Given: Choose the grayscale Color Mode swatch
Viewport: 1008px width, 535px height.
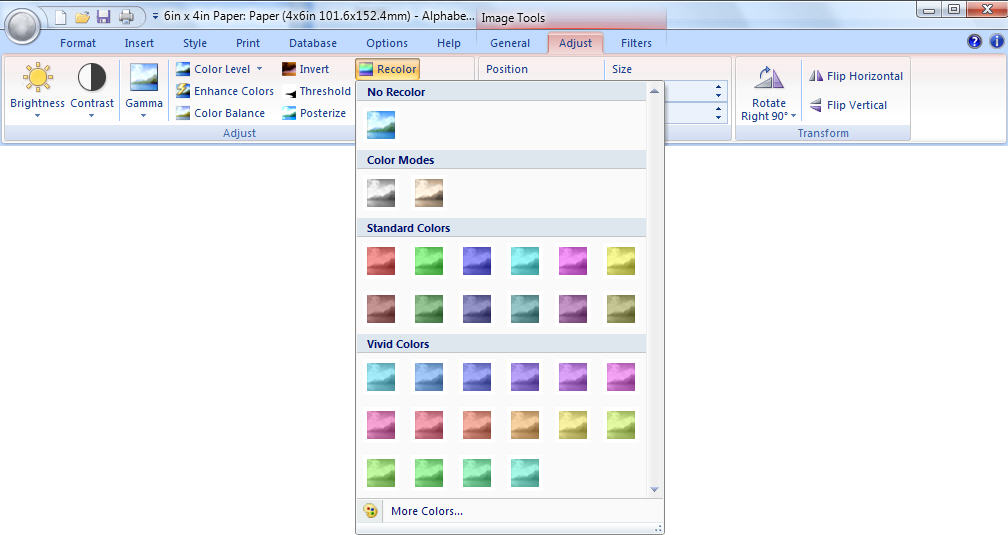Looking at the screenshot, I should [381, 193].
